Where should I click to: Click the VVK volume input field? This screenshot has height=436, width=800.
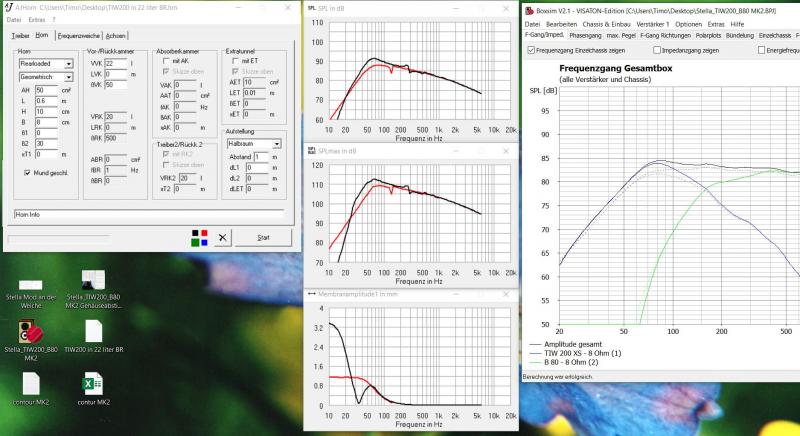(x=115, y=64)
